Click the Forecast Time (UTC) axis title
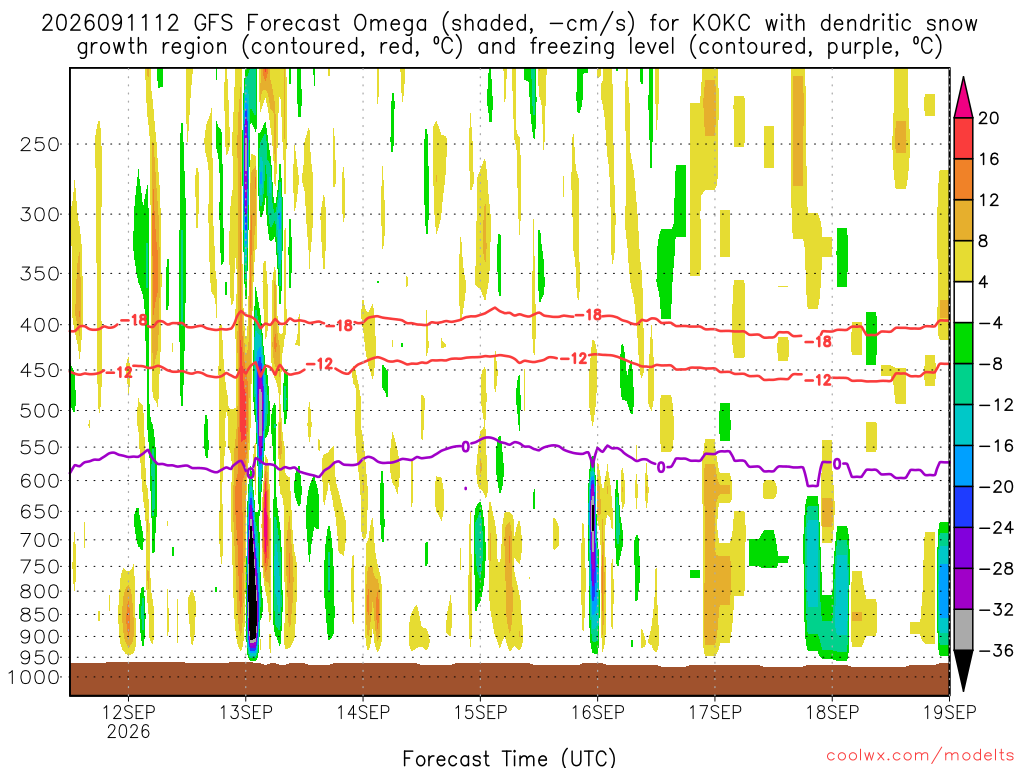Screen dimensions: 1024x768 (509, 758)
